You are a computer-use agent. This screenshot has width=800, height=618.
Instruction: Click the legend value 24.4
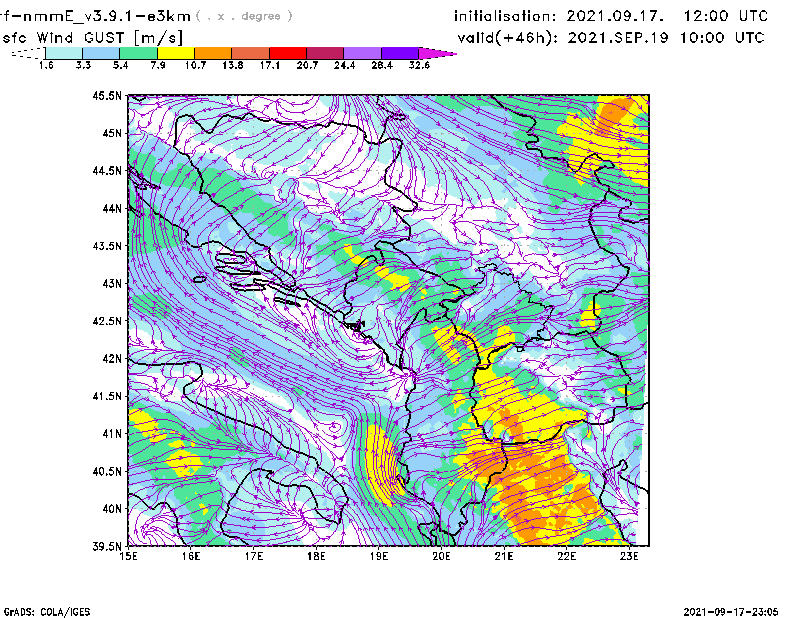pyautogui.click(x=344, y=65)
